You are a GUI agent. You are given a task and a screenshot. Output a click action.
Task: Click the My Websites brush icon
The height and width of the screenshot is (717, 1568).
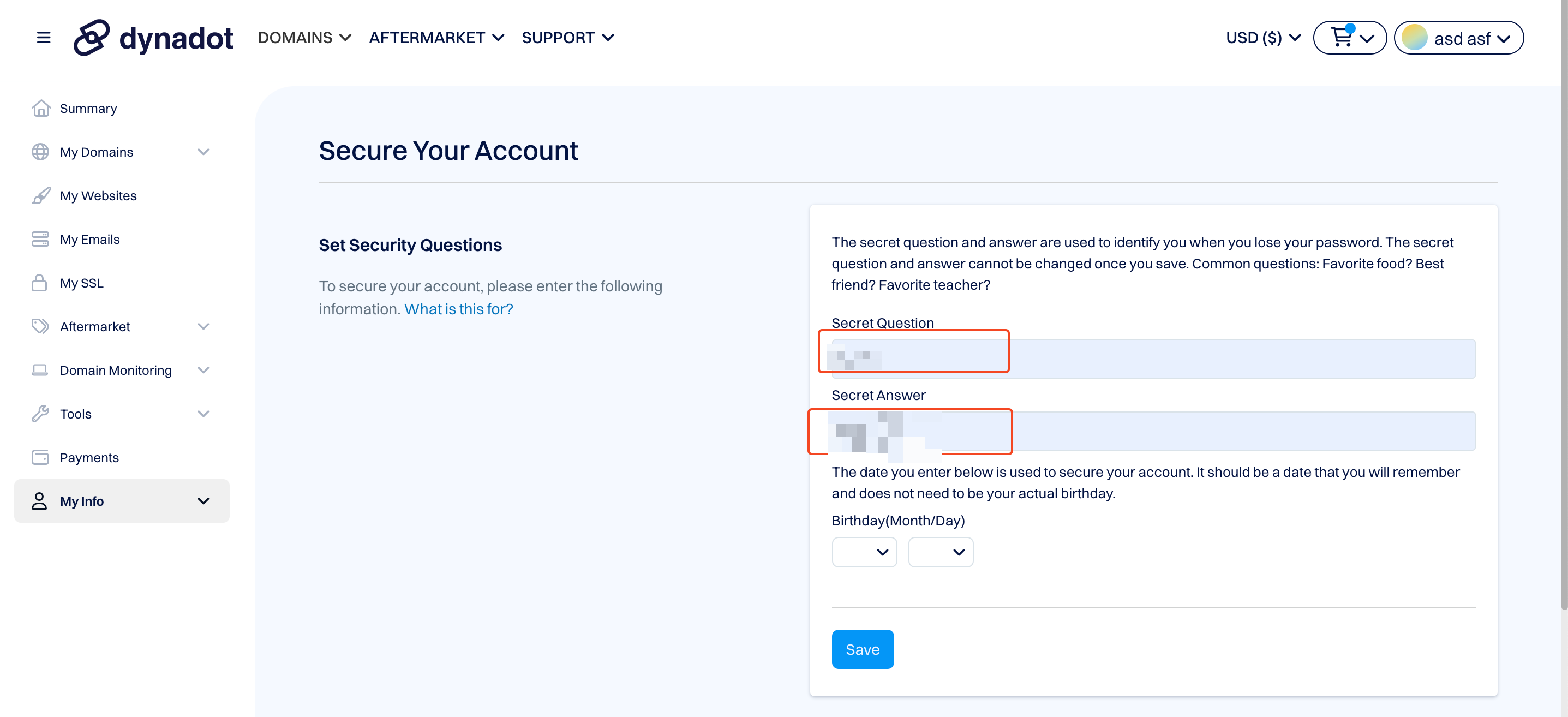tap(41, 196)
